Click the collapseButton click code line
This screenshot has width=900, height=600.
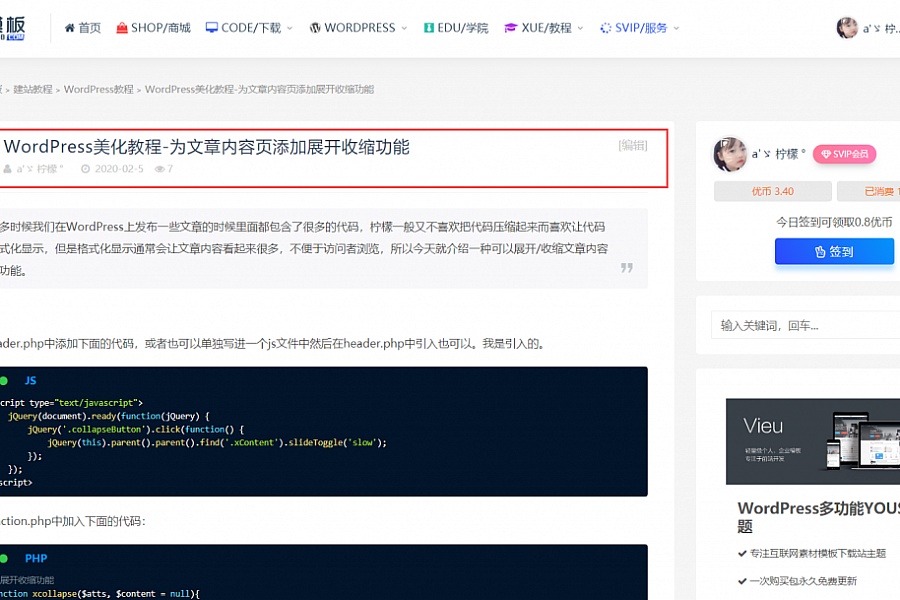coord(135,429)
